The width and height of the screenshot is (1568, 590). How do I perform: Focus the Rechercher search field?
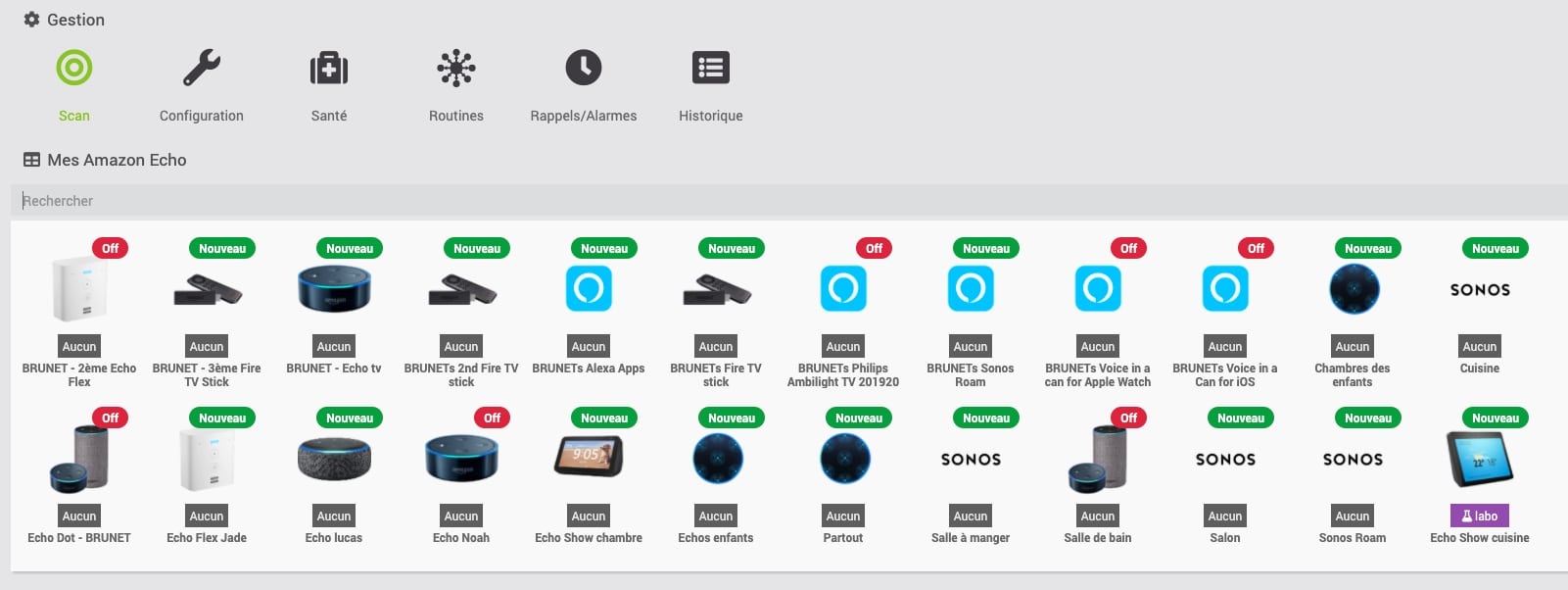click(x=788, y=201)
